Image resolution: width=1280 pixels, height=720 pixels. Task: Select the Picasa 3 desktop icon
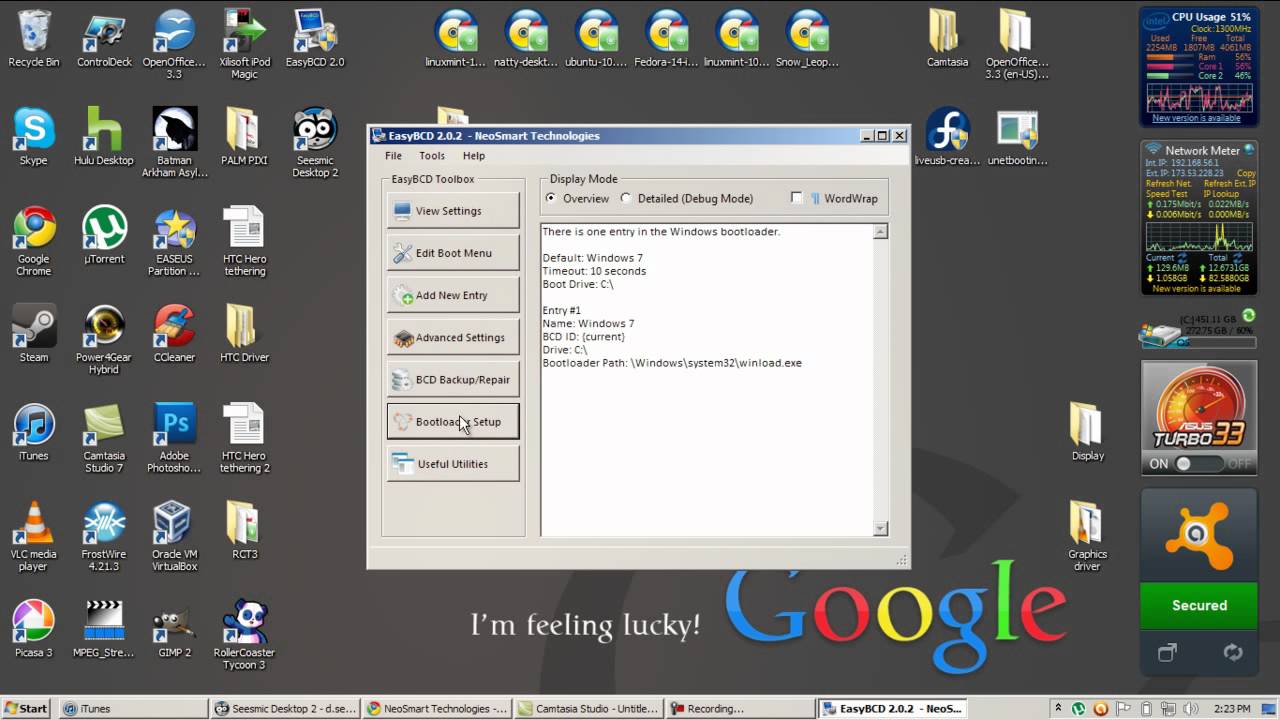34,627
